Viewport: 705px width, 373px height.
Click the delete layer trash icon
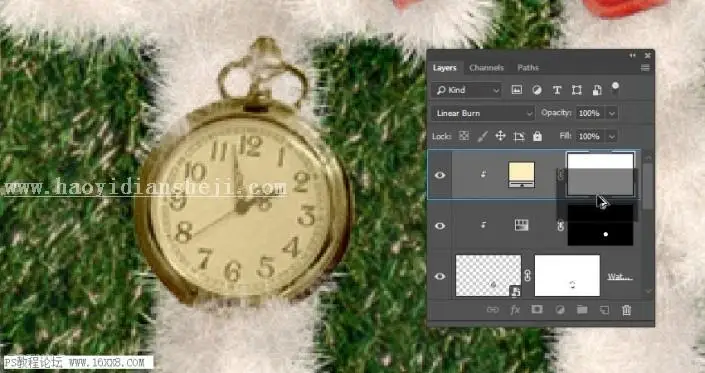click(x=626, y=310)
